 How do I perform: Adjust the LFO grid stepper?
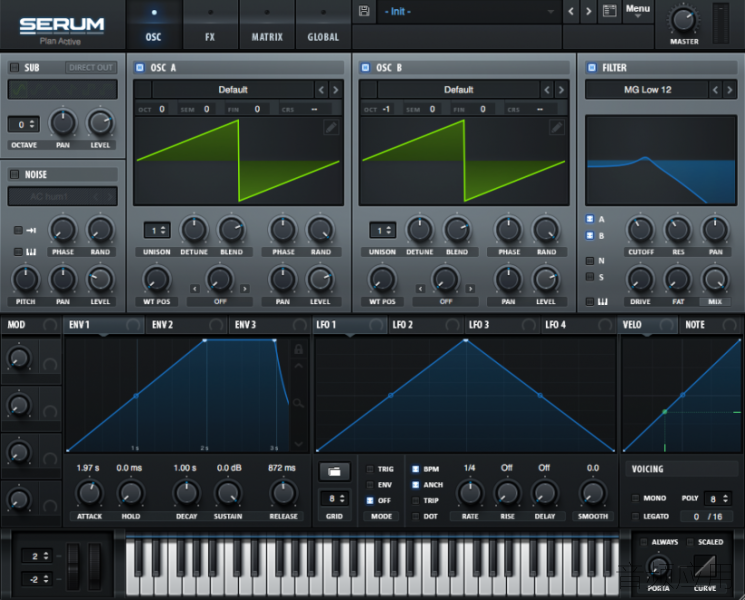point(334,498)
